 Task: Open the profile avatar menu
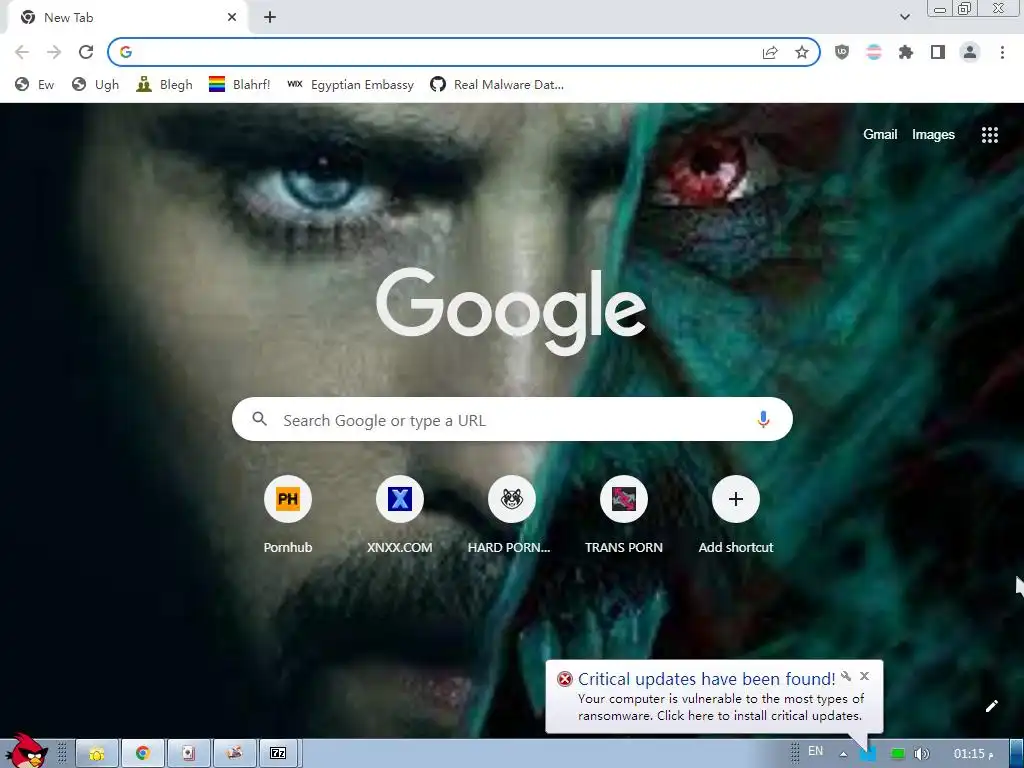970,52
